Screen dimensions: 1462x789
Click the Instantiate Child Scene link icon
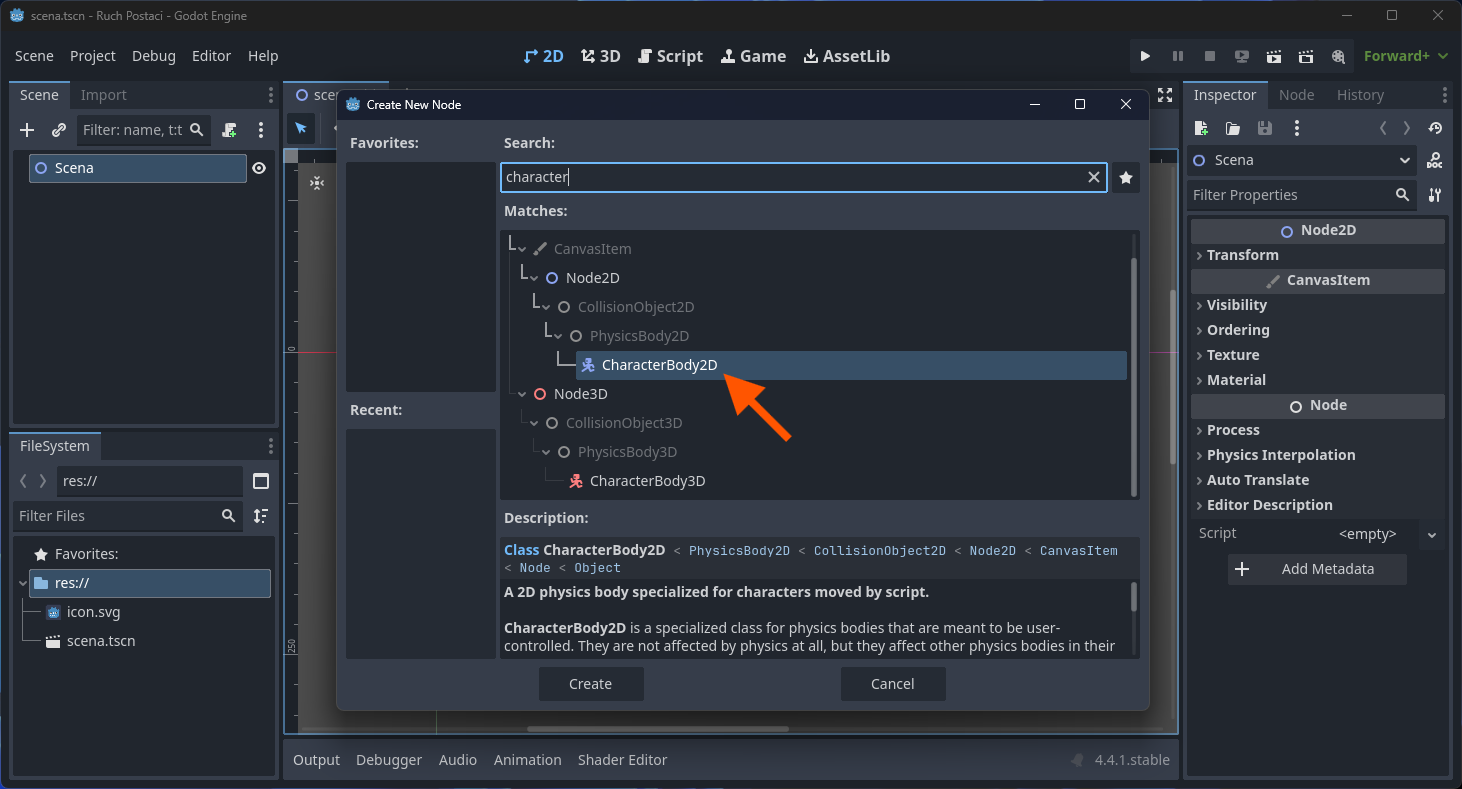tap(59, 130)
